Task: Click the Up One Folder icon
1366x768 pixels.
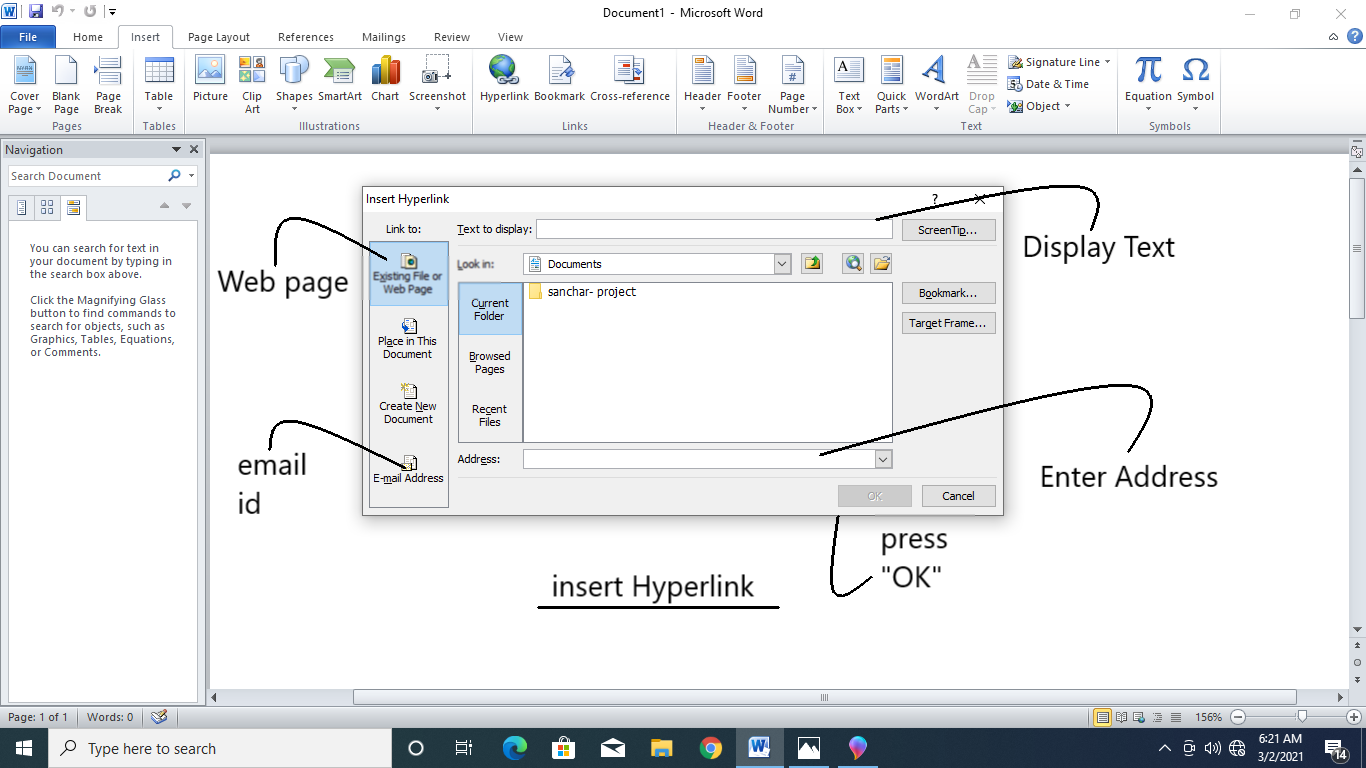Action: 812,264
